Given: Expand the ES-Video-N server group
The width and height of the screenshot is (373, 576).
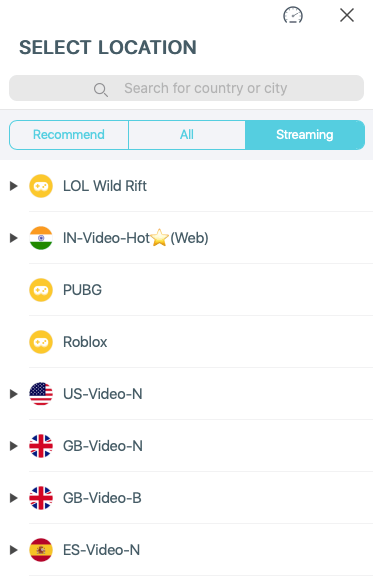Looking at the screenshot, I should point(14,550).
